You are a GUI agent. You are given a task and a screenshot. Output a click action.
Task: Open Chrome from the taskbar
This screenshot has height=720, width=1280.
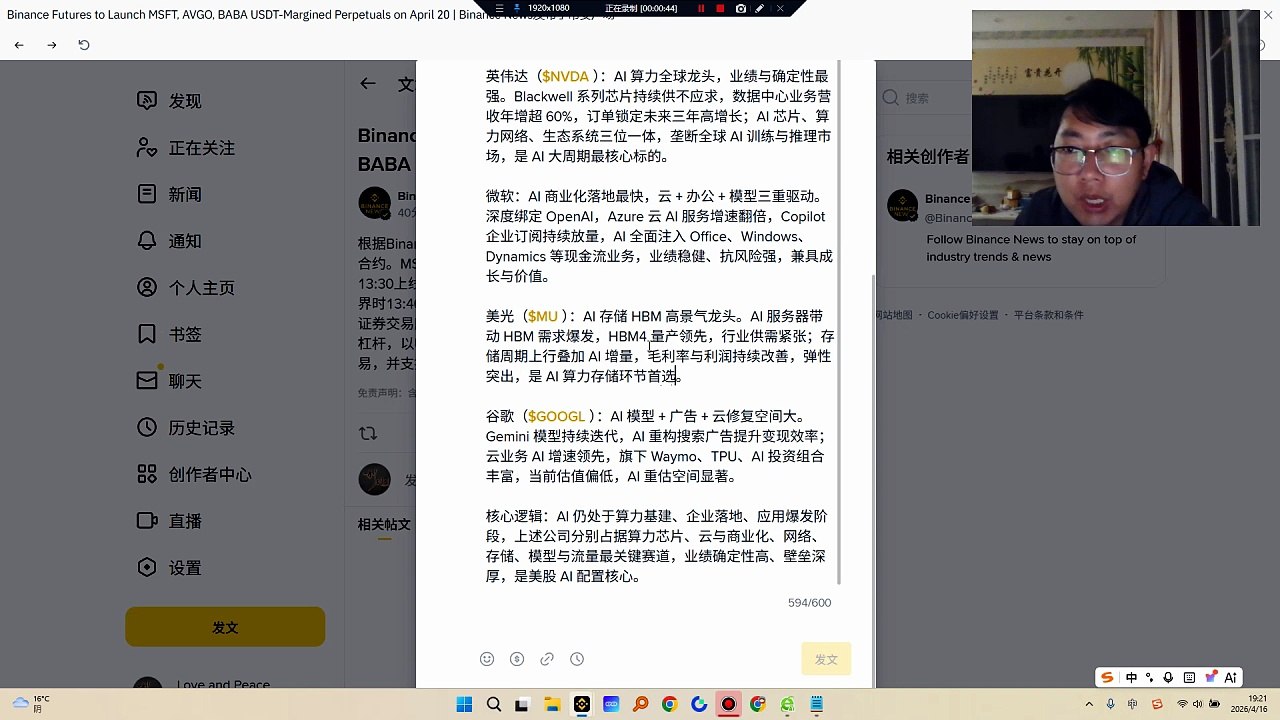[669, 705]
